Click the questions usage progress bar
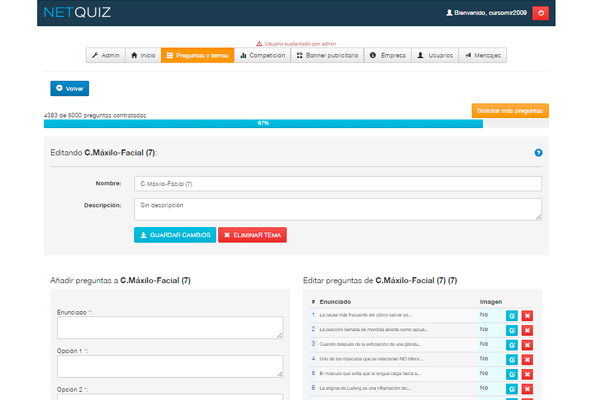This screenshot has height=400, width=600. 263,123
